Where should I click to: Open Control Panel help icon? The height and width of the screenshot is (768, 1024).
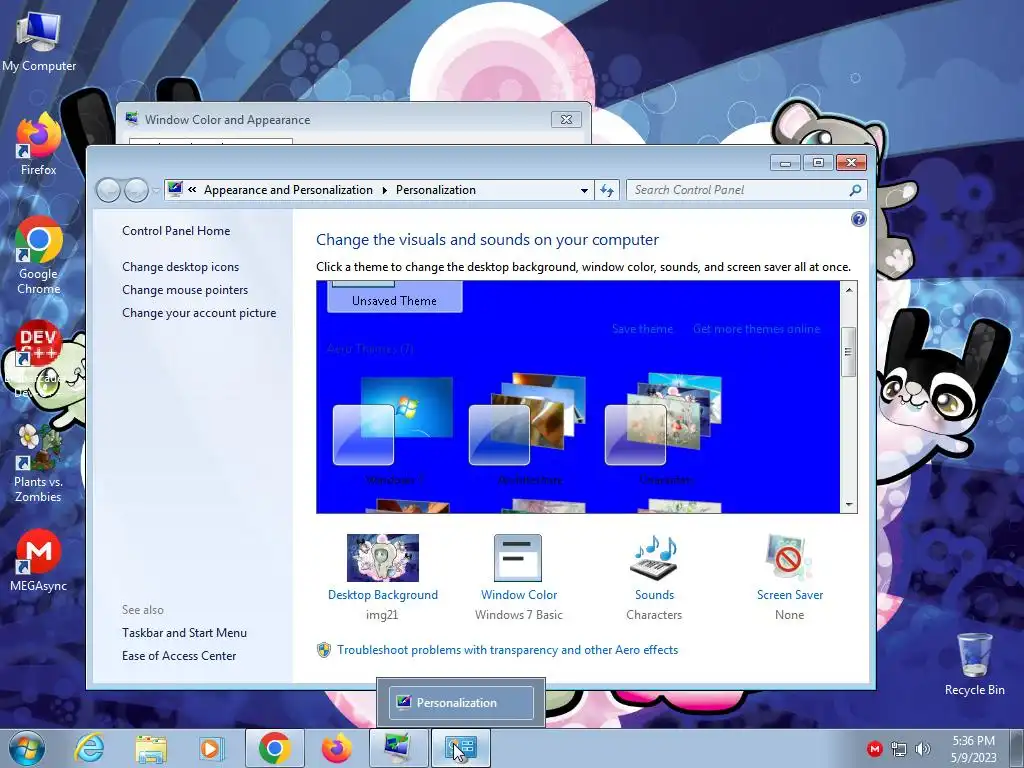coord(859,219)
